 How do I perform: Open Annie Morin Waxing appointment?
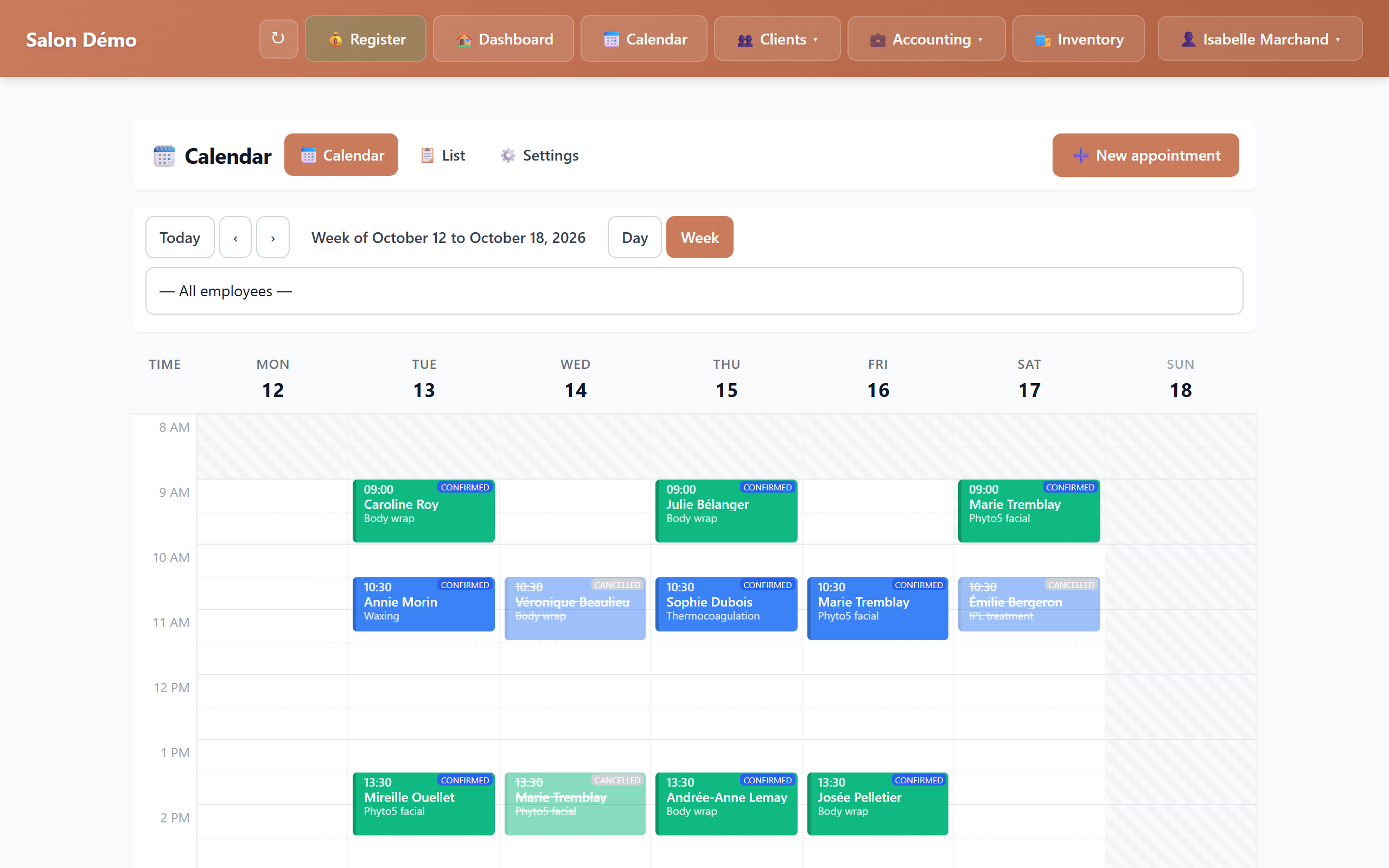tap(424, 604)
